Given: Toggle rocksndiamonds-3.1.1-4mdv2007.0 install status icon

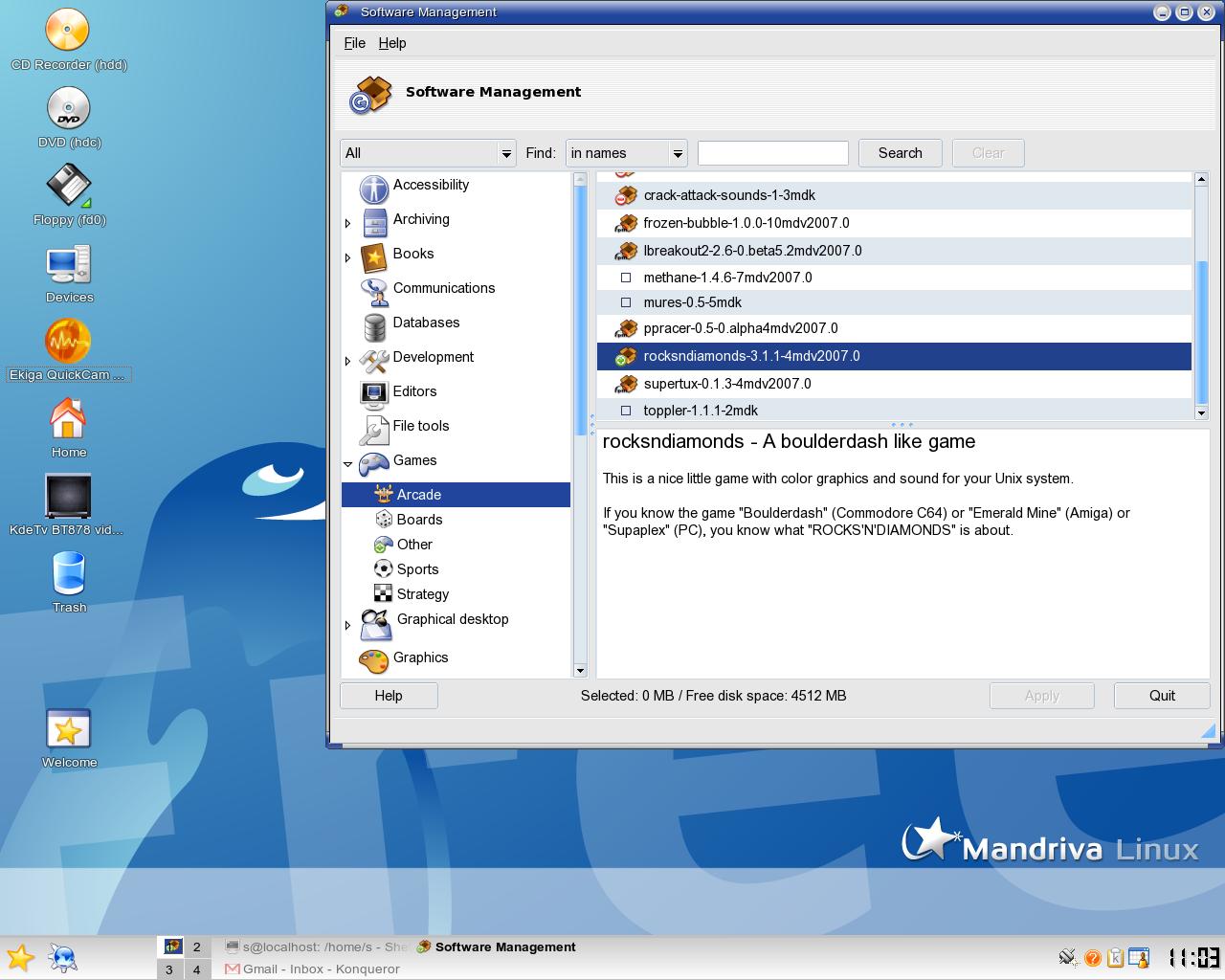Looking at the screenshot, I should 626,356.
